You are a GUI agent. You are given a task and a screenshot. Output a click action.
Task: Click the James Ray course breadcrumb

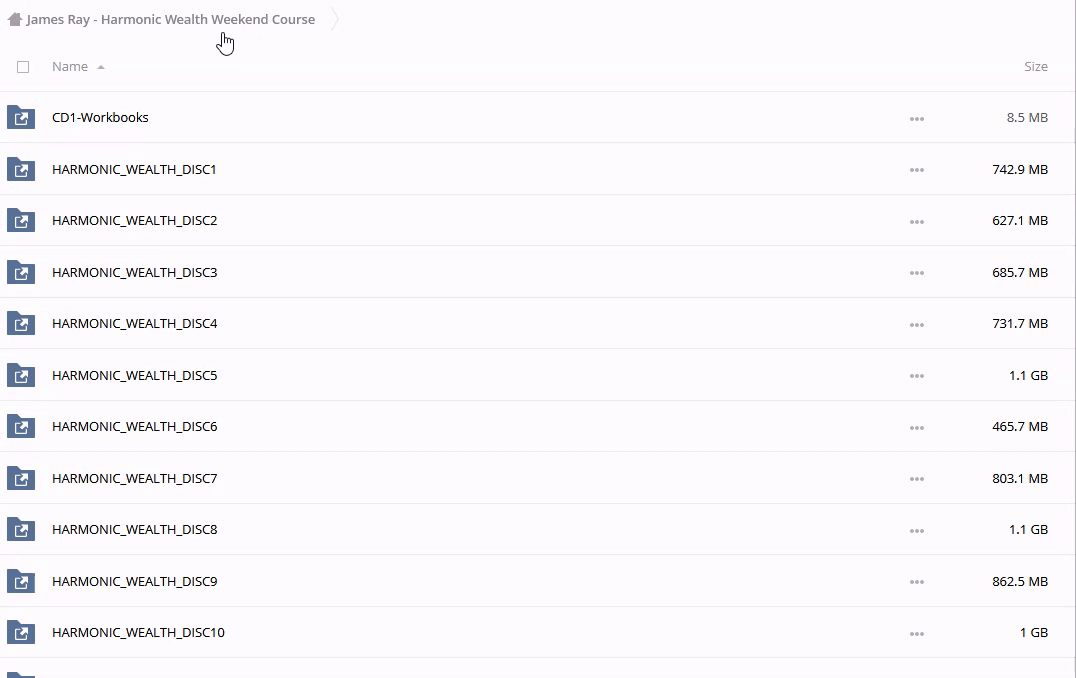click(x=170, y=19)
